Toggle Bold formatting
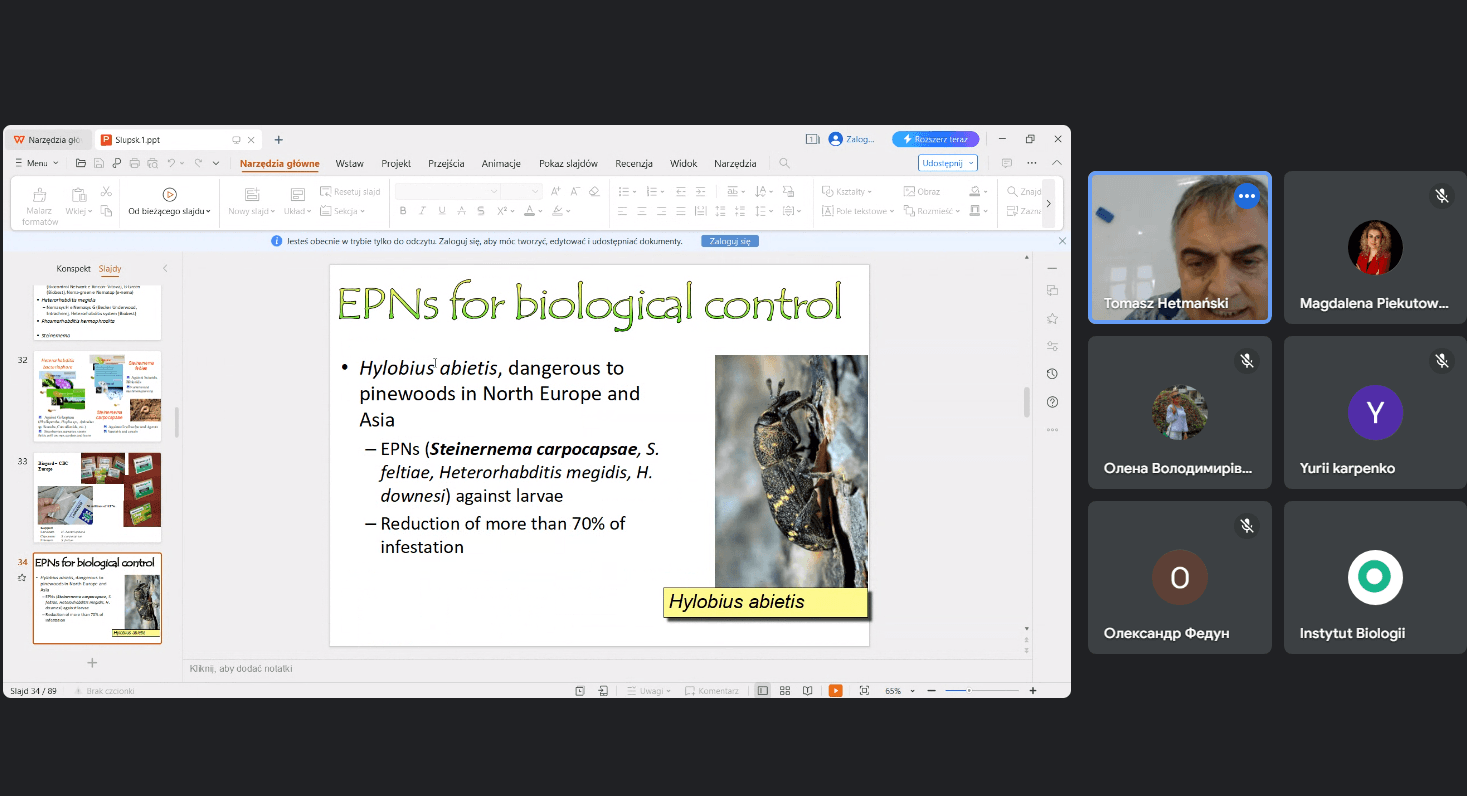Viewport: 1467px width, 796px height. pyautogui.click(x=403, y=211)
